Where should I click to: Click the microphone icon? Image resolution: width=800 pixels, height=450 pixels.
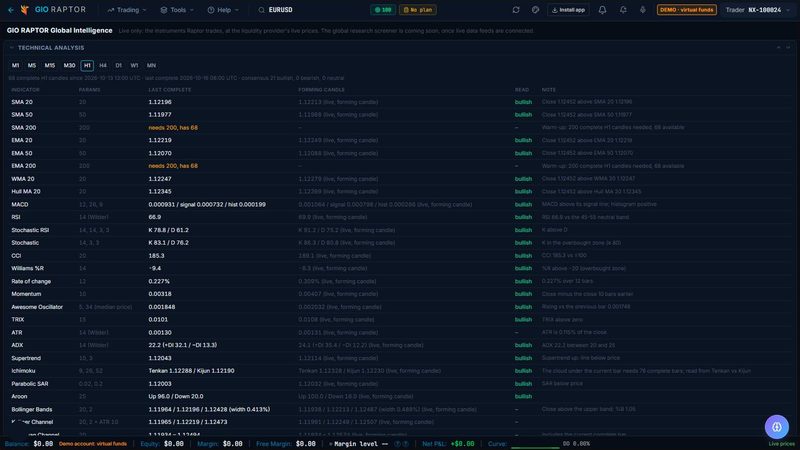click(642, 10)
